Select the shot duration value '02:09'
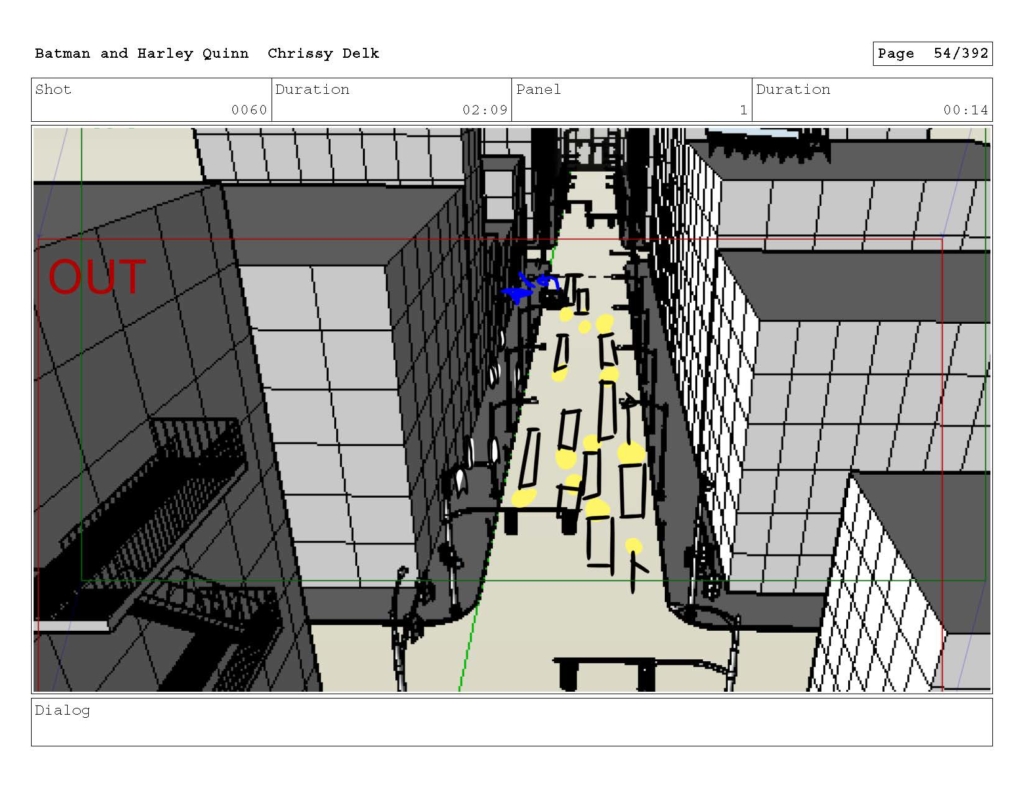 pyautogui.click(x=485, y=110)
